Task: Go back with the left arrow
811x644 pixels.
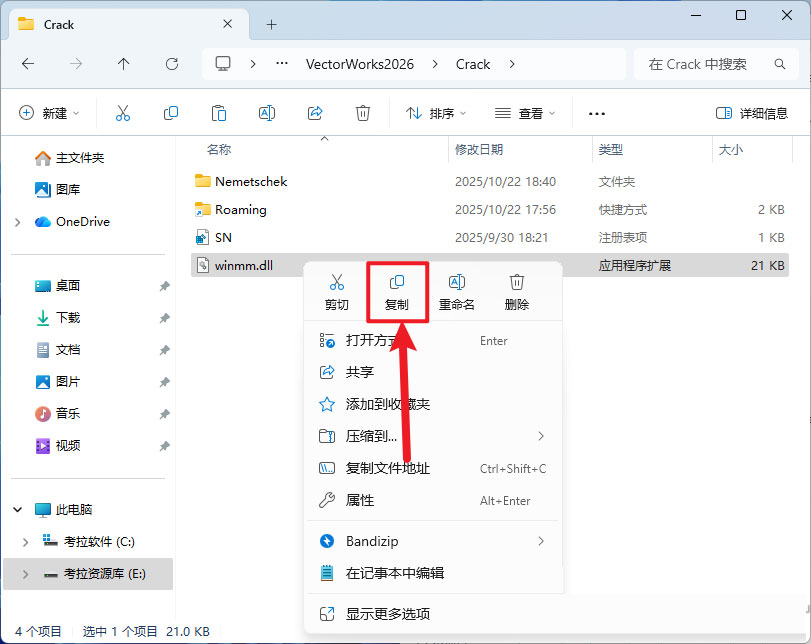Action: (28, 64)
